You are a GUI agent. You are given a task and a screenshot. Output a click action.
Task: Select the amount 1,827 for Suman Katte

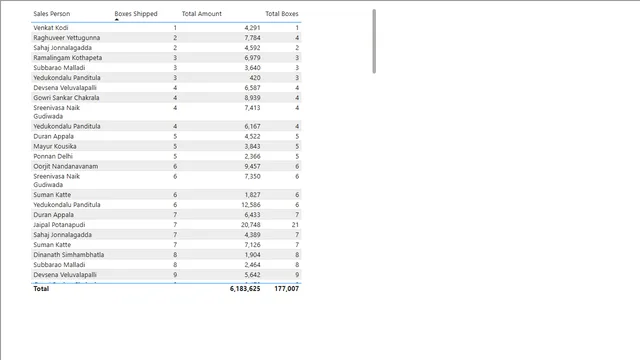[252, 195]
